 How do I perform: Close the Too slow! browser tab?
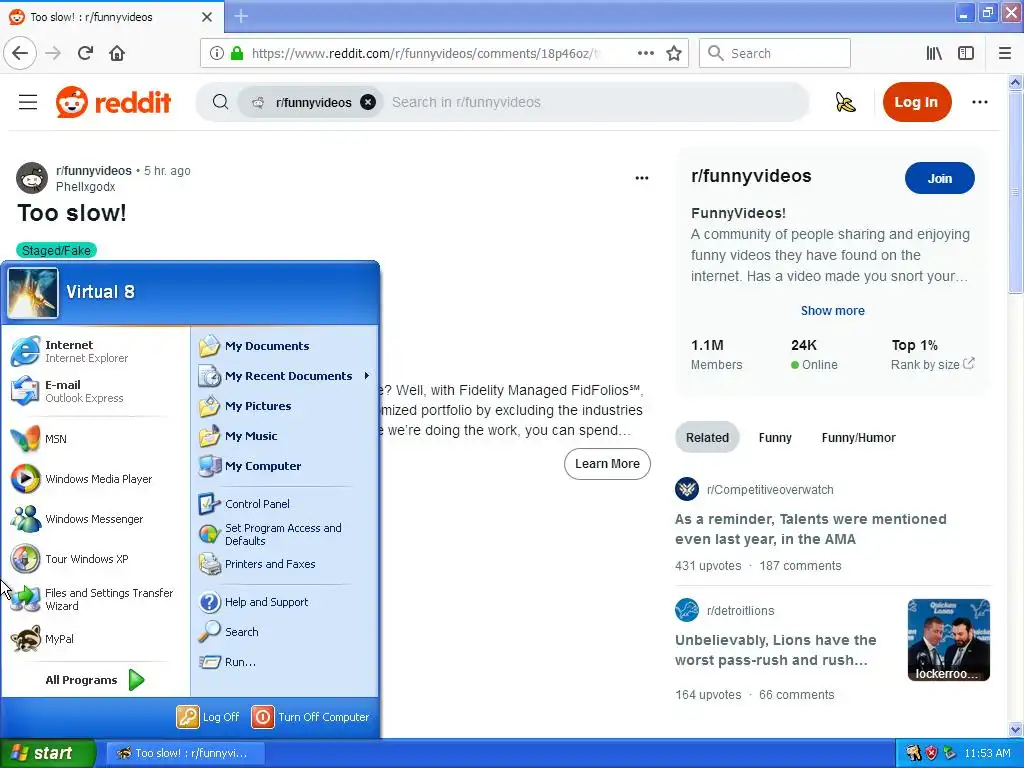click(207, 17)
